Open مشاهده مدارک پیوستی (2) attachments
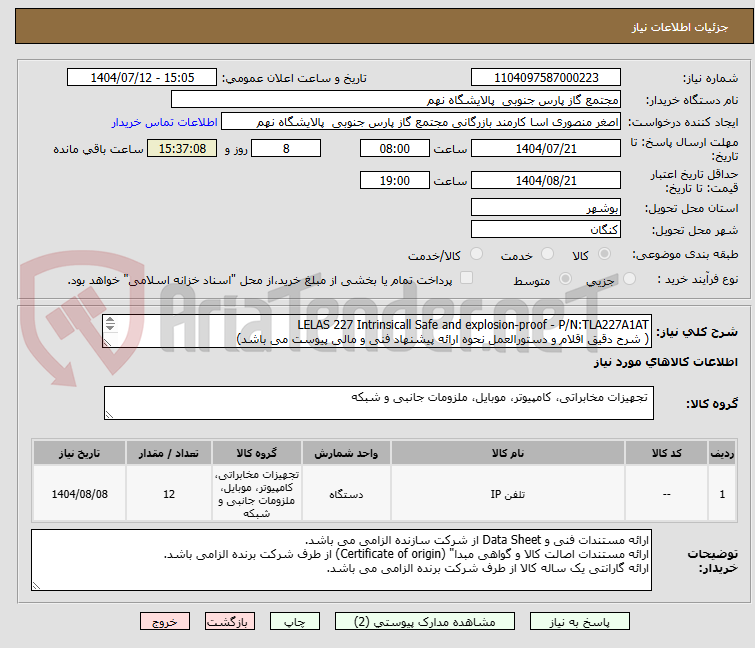 coord(425,621)
